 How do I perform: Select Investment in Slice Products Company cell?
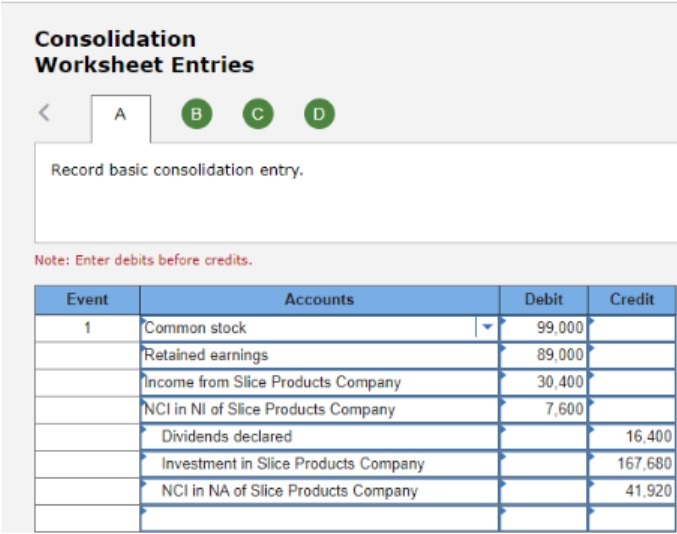coord(319,464)
